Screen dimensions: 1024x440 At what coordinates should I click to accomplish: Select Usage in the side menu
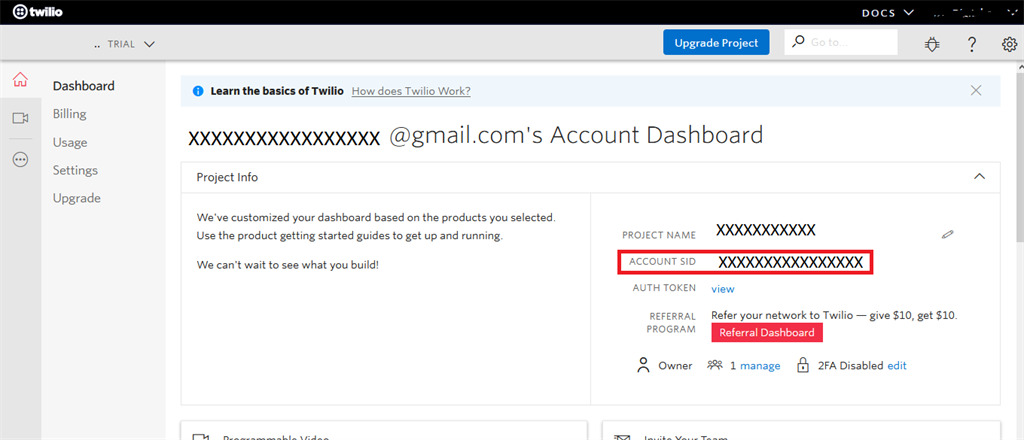(70, 142)
